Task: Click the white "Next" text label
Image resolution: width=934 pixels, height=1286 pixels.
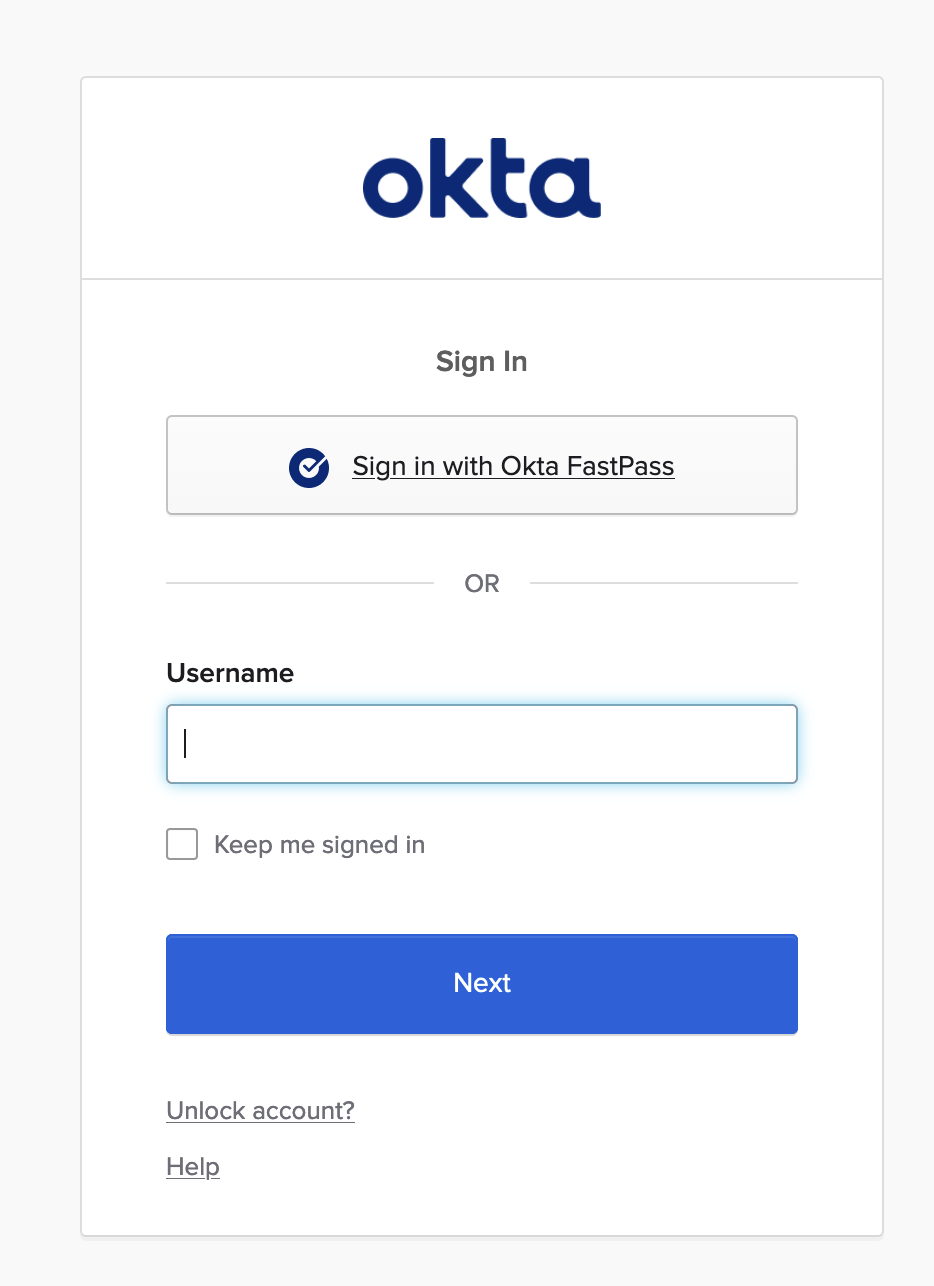Action: (482, 983)
